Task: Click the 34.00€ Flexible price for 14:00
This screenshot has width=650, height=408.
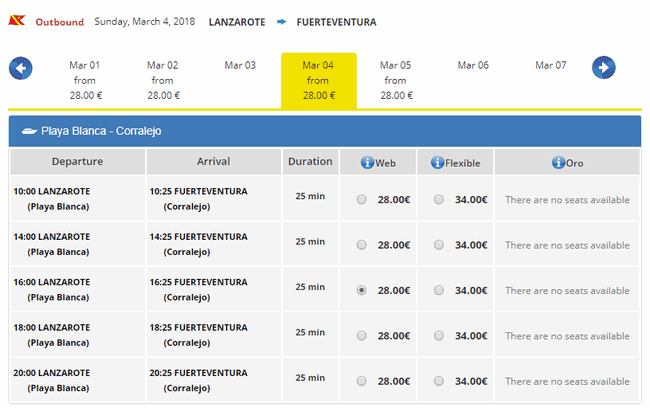Action: (x=471, y=245)
